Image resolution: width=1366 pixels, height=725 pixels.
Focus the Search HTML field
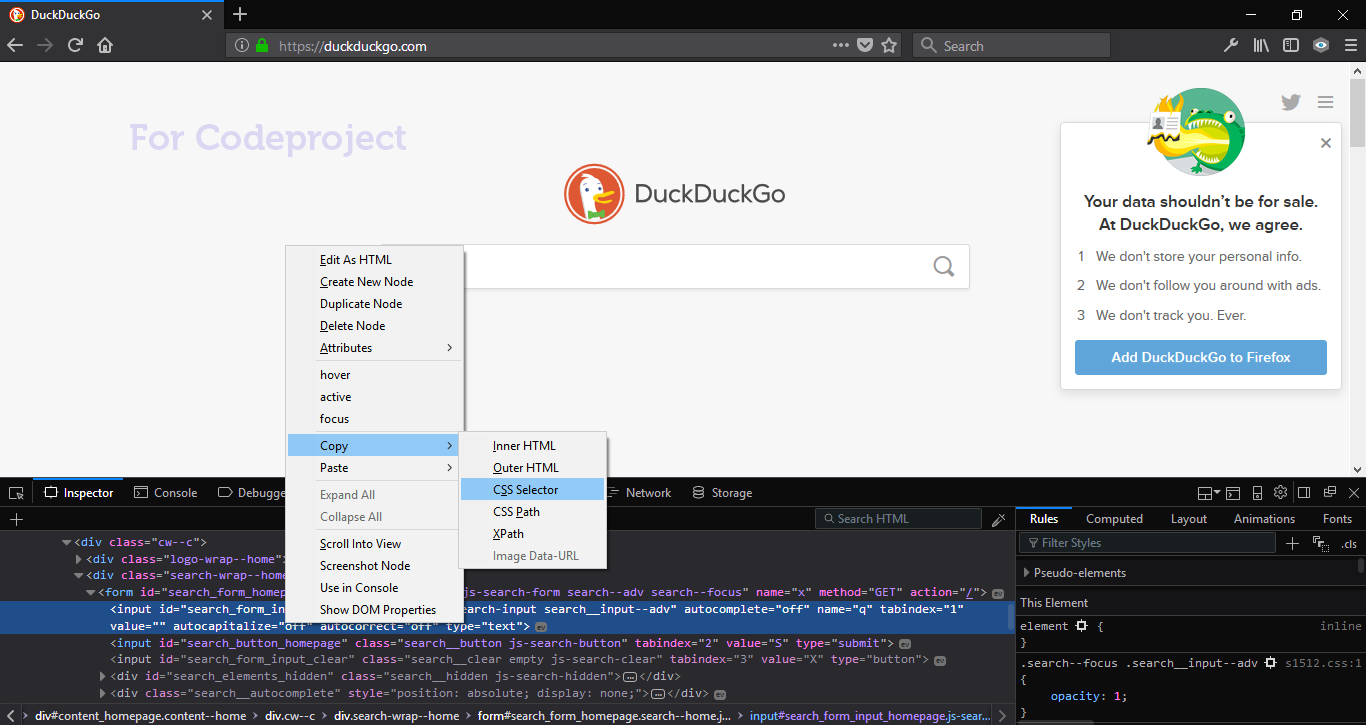[x=900, y=519]
